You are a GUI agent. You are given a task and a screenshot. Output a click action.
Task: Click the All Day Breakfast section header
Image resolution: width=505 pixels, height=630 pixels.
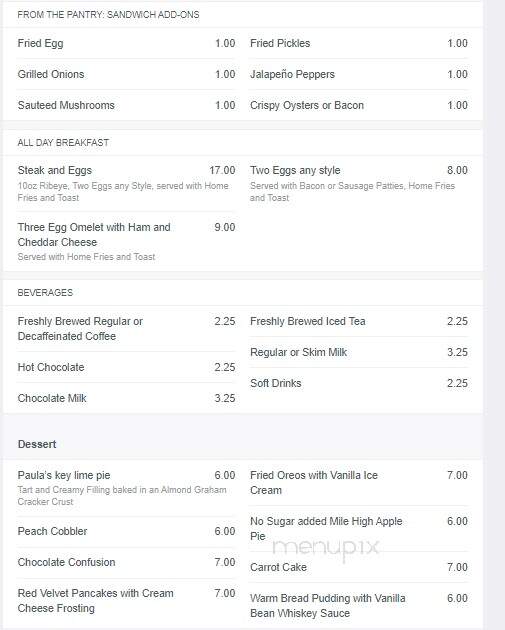(x=63, y=143)
